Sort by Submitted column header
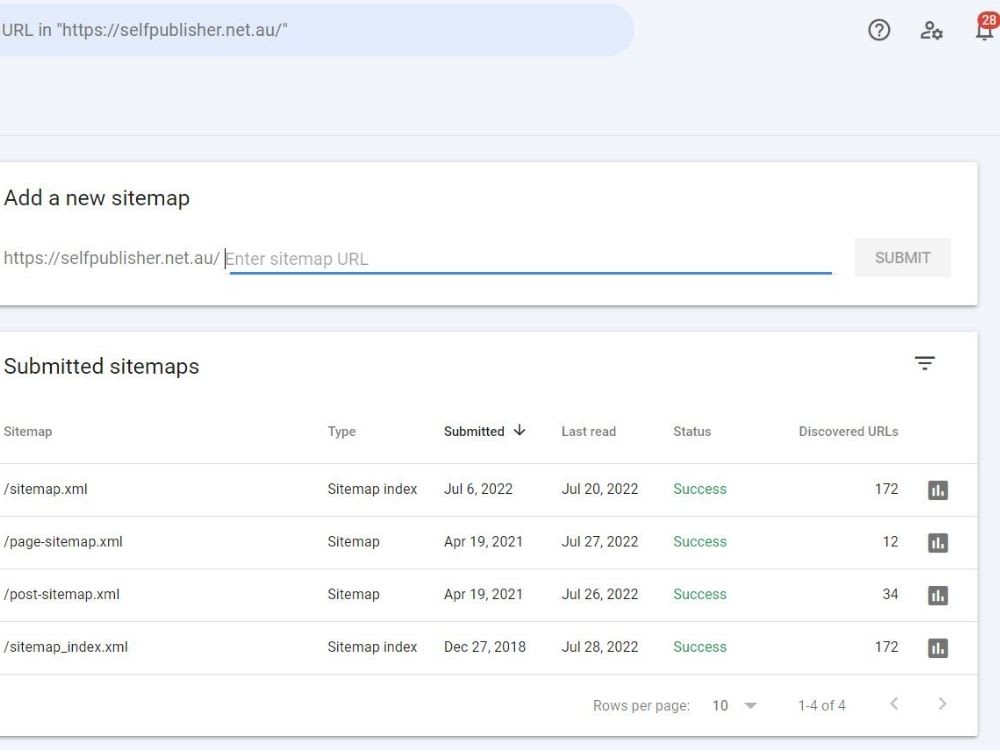This screenshot has height=750, width=1000. pyautogui.click(x=474, y=431)
